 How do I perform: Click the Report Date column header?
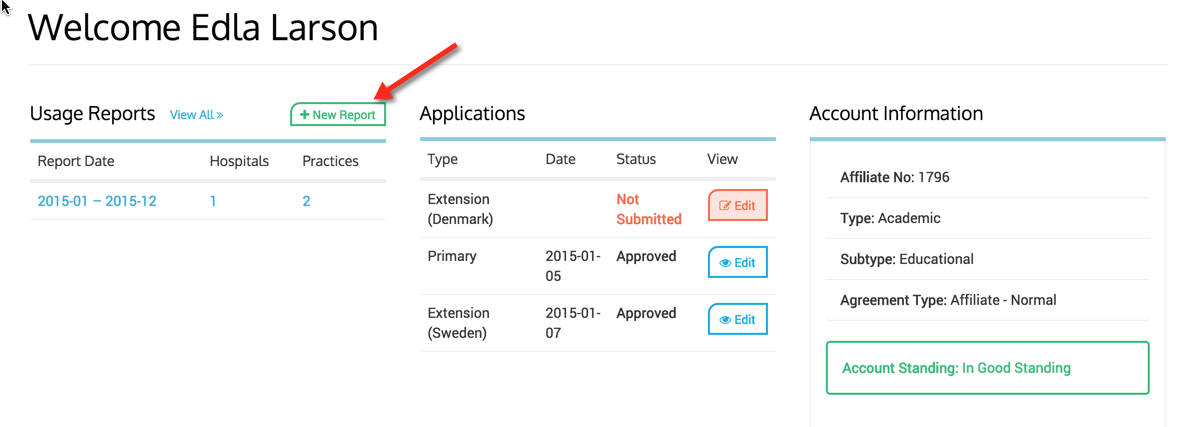coord(76,161)
